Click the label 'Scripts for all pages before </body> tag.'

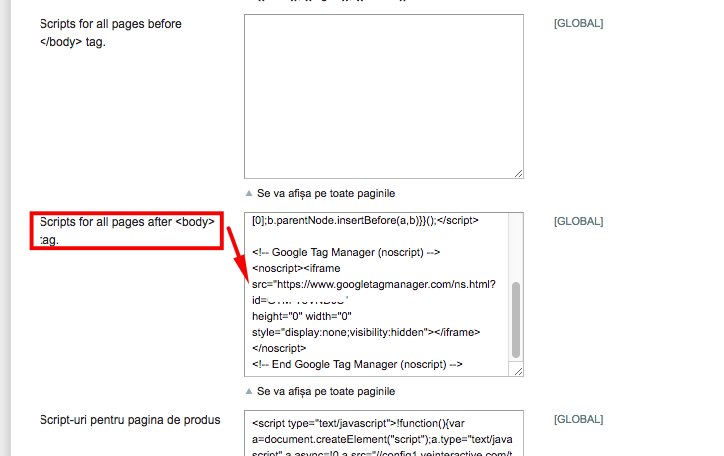pyautogui.click(x=111, y=33)
